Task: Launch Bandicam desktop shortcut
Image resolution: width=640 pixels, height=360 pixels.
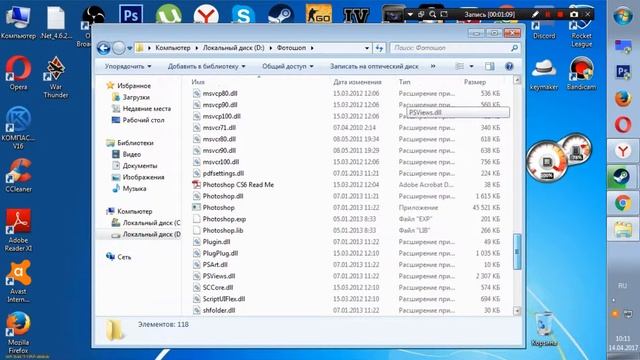Action: pos(581,73)
